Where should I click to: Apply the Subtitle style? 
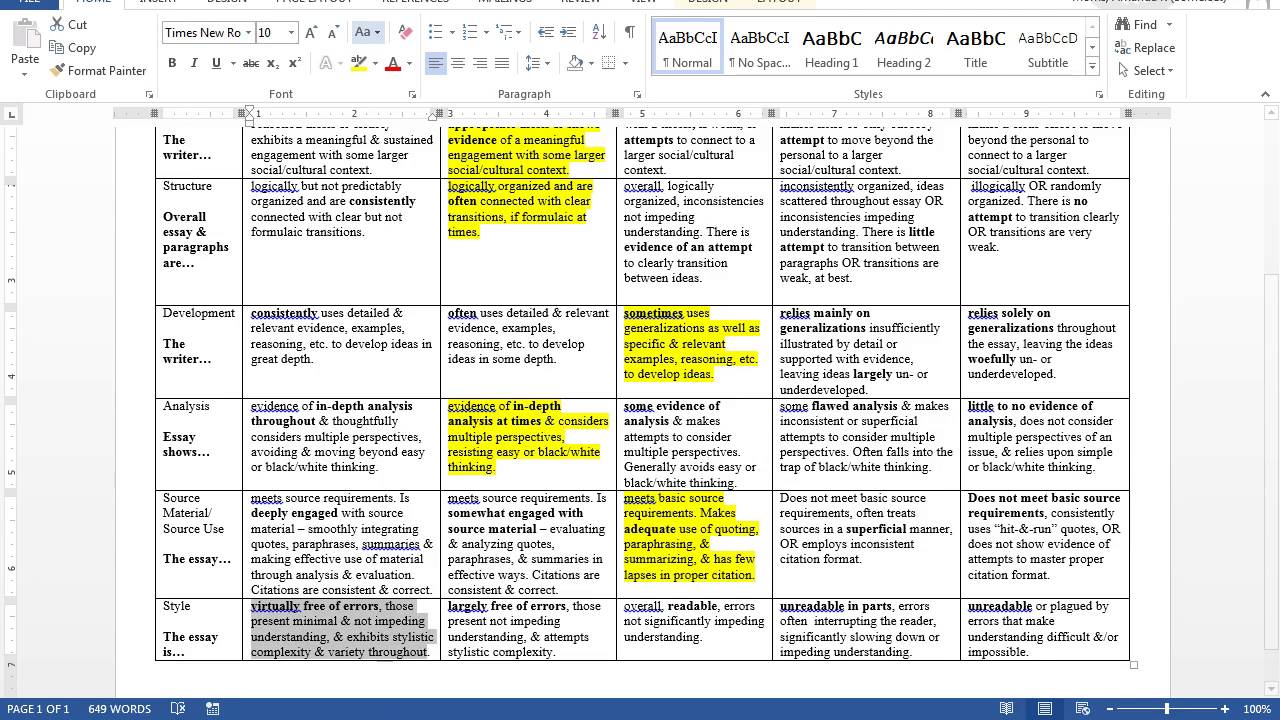coord(1048,47)
